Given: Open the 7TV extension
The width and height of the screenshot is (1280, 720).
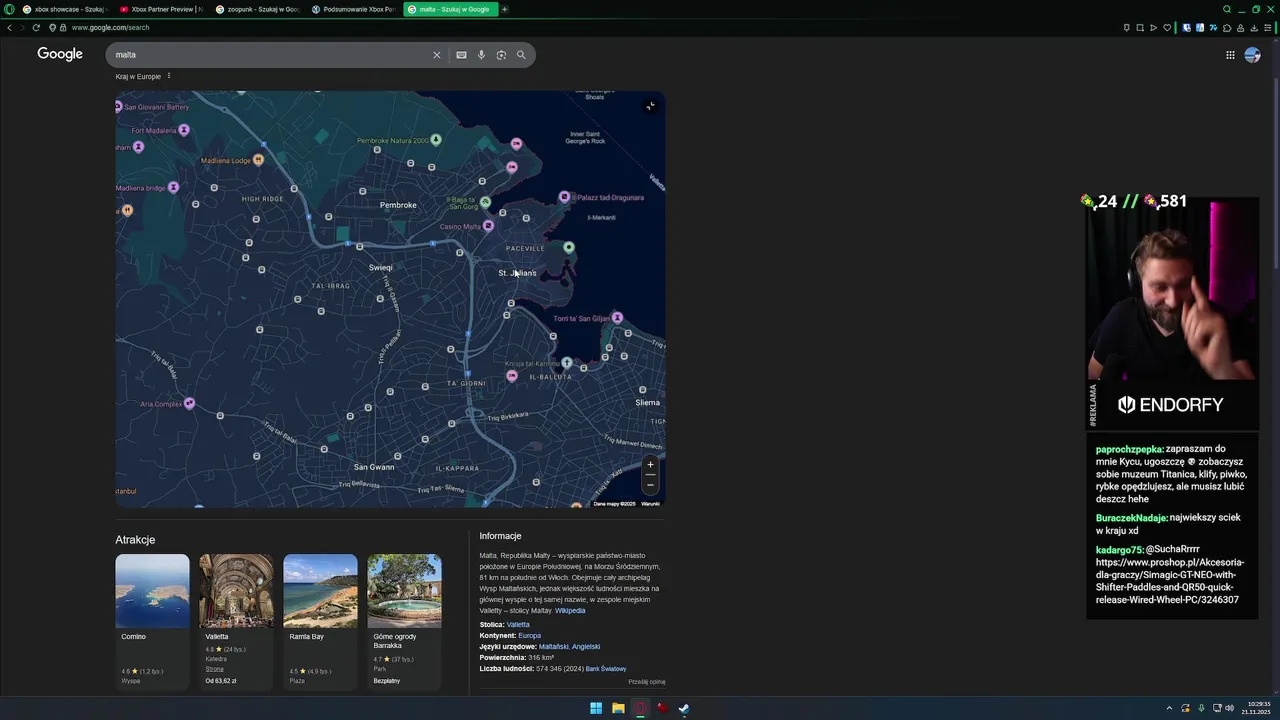Looking at the screenshot, I should coord(1213,28).
